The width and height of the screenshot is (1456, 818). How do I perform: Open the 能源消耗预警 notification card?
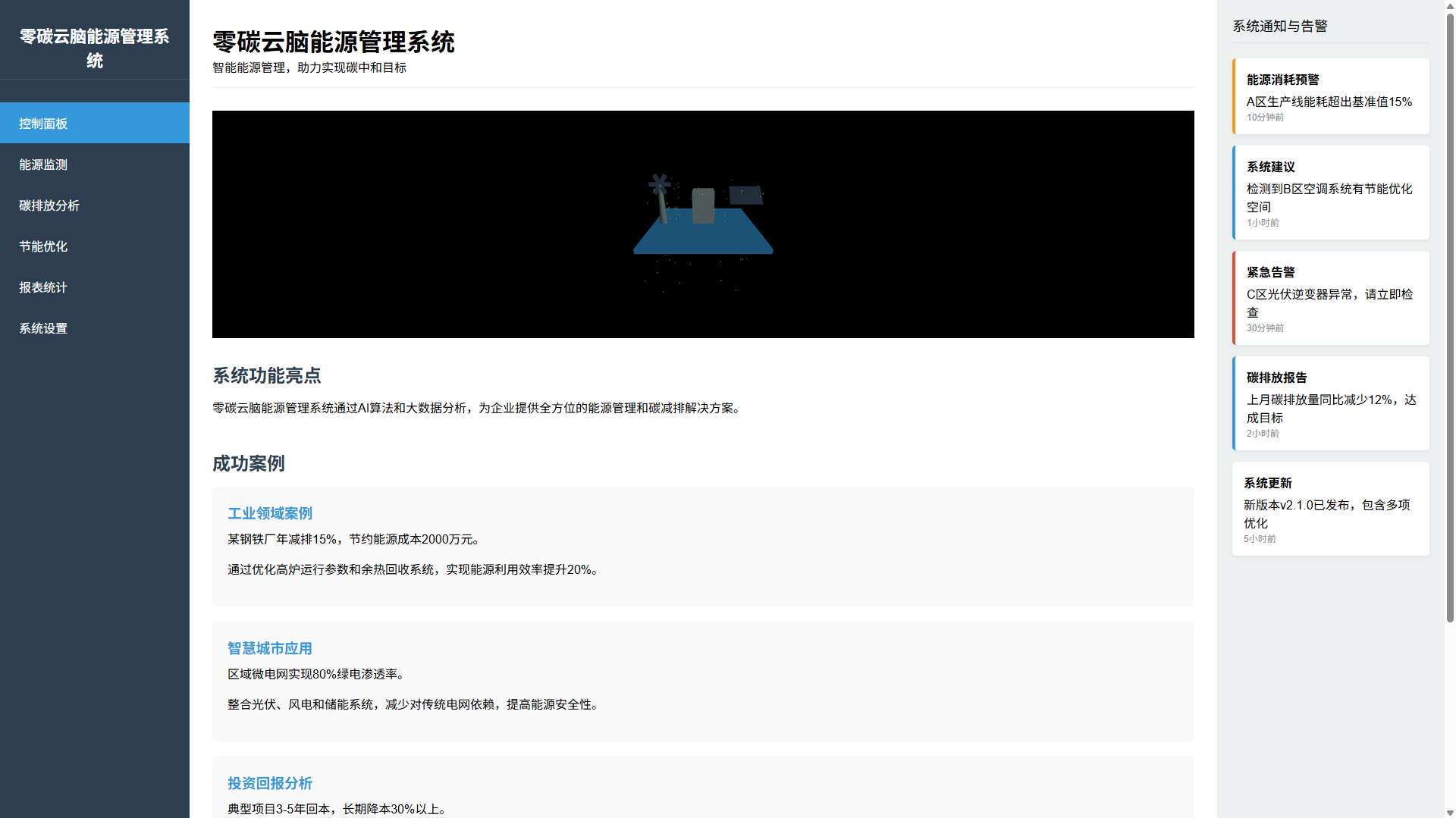coord(1330,96)
